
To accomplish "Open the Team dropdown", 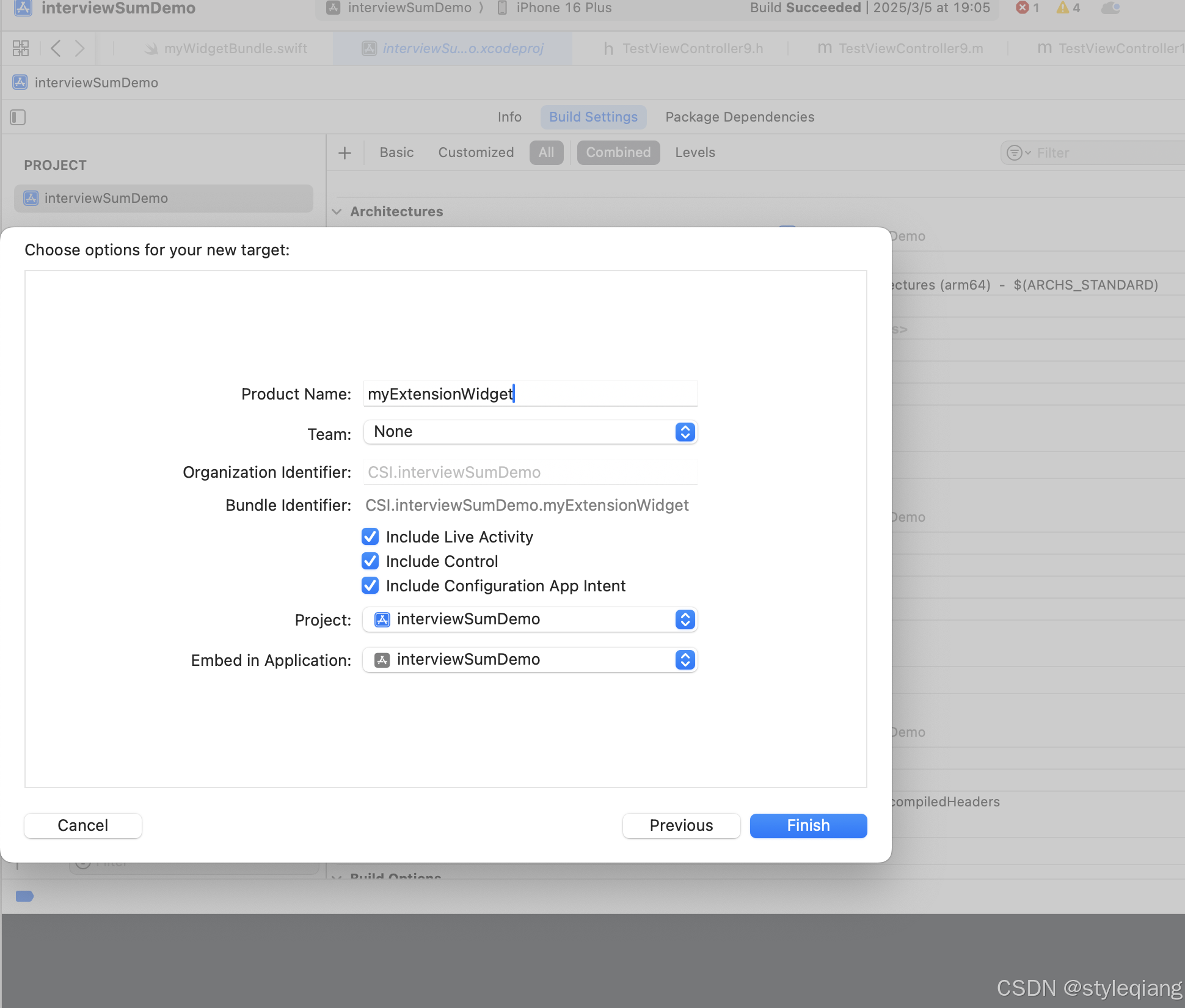I will point(530,432).
